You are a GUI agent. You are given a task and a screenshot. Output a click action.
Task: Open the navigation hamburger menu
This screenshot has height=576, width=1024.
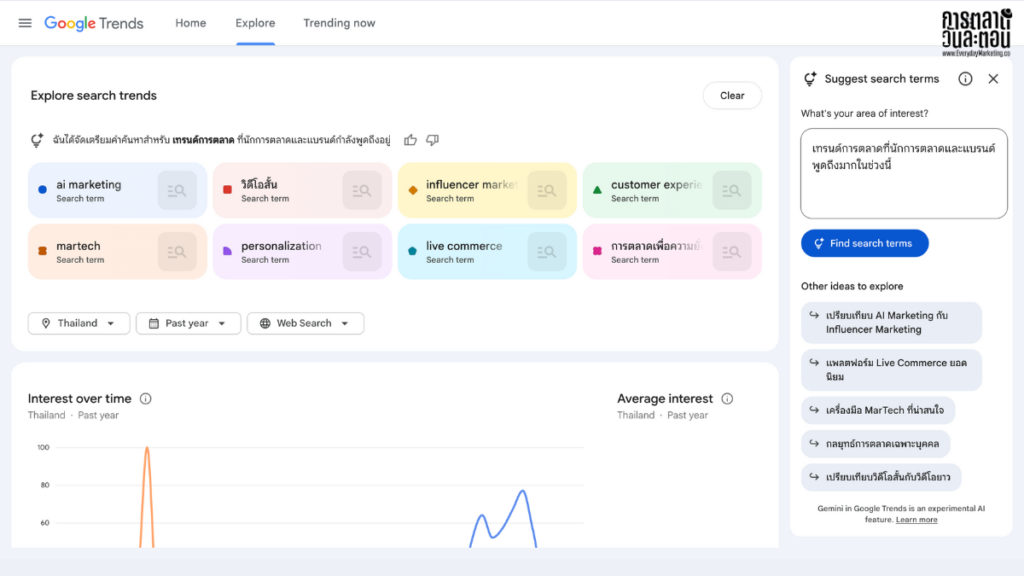(x=25, y=23)
